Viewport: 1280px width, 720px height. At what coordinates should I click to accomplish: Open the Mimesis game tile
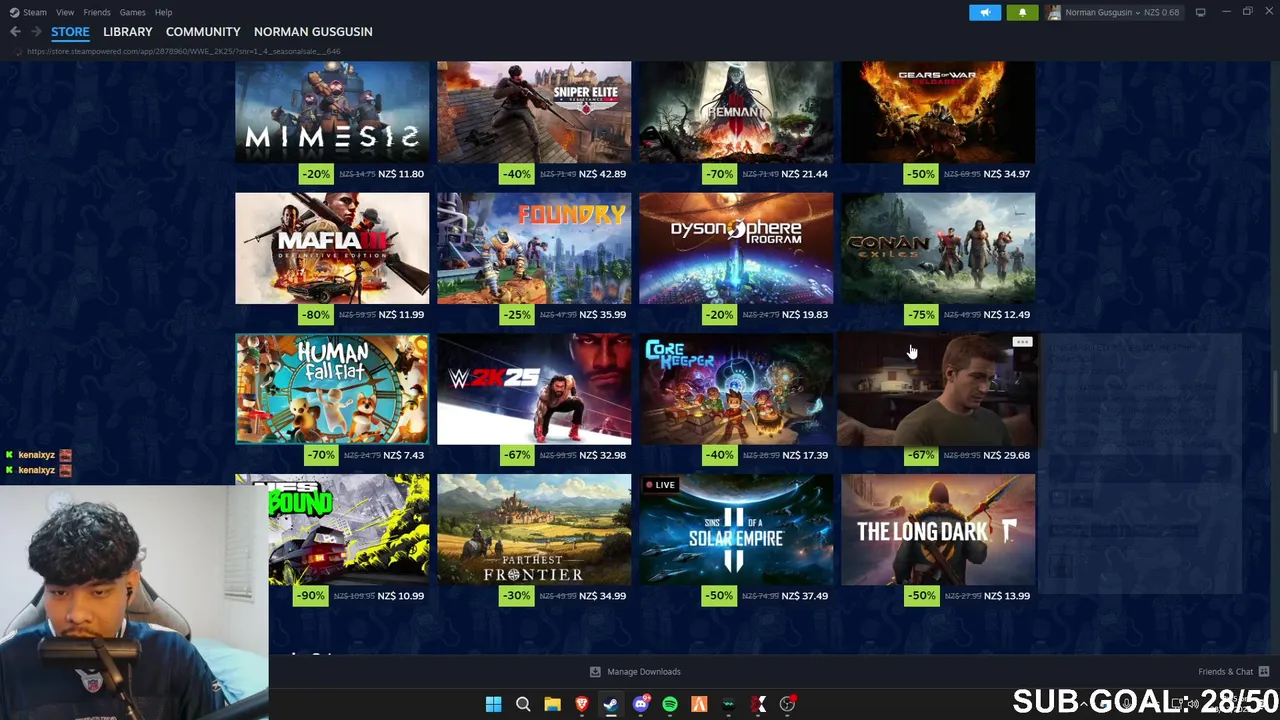pos(332,112)
